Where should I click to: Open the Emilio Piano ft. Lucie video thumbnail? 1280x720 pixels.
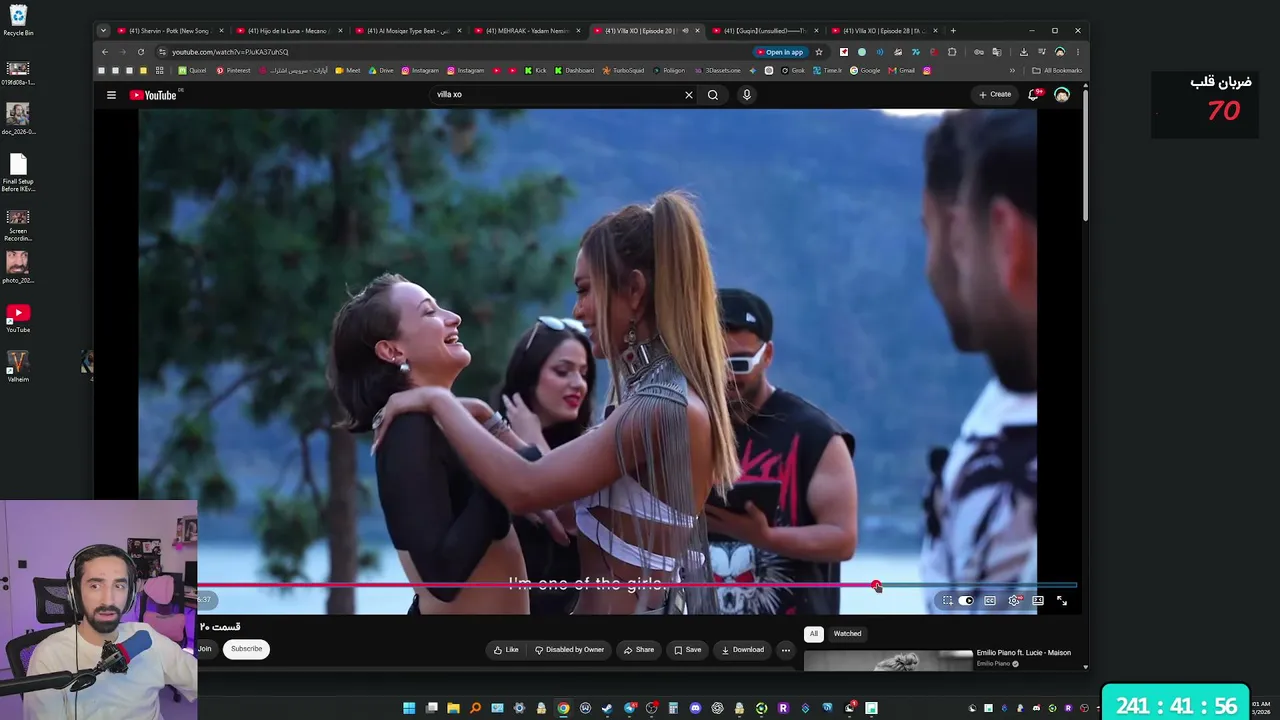tap(888, 659)
